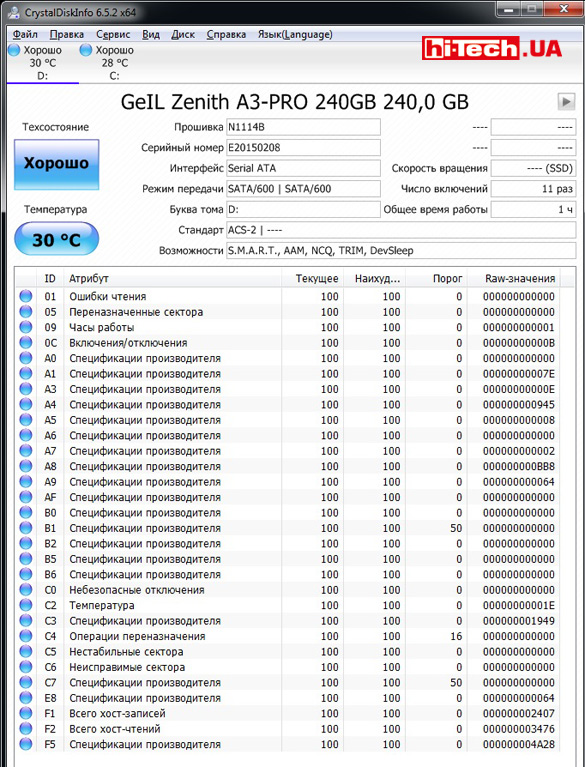Image resolution: width=585 pixels, height=767 pixels.
Task: Click the Raw-значения column header
Action: pyautogui.click(x=514, y=278)
